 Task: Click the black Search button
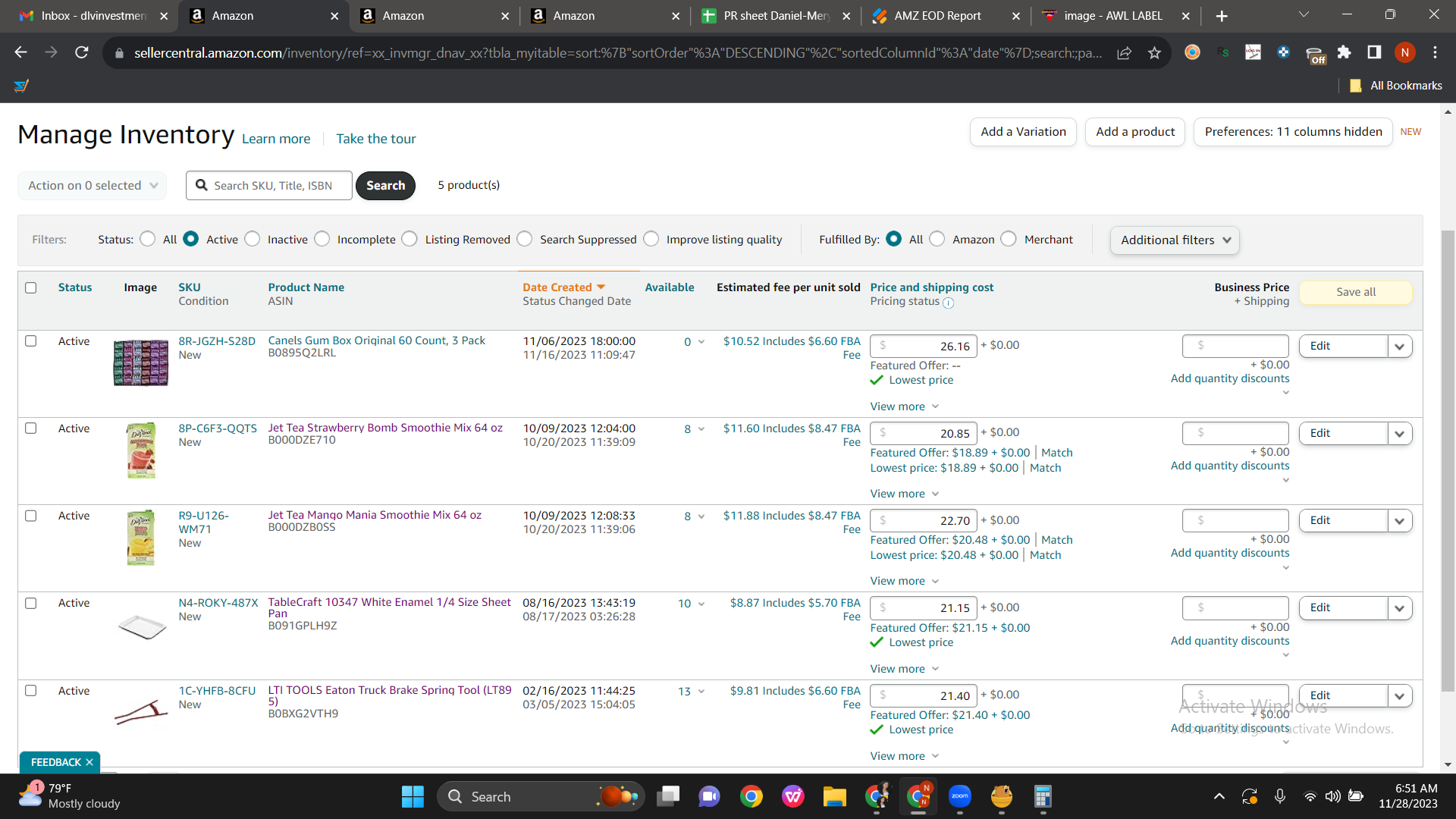(x=385, y=186)
